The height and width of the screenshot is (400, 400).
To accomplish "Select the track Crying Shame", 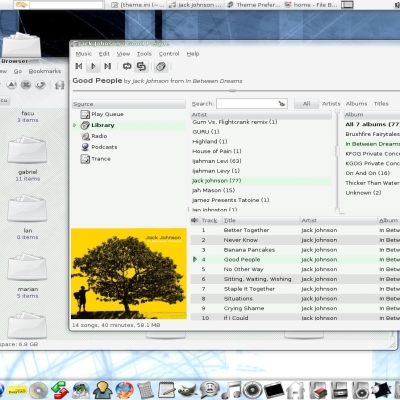I will pyautogui.click(x=244, y=309).
